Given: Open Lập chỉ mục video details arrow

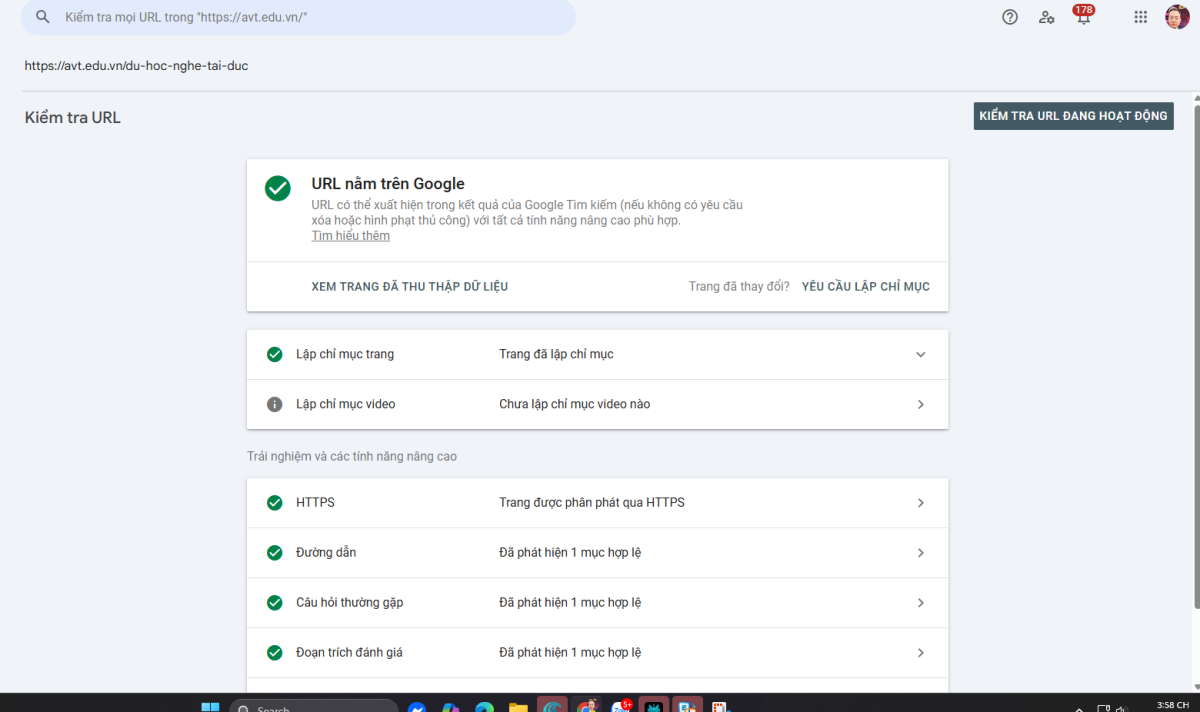Looking at the screenshot, I should click(920, 404).
